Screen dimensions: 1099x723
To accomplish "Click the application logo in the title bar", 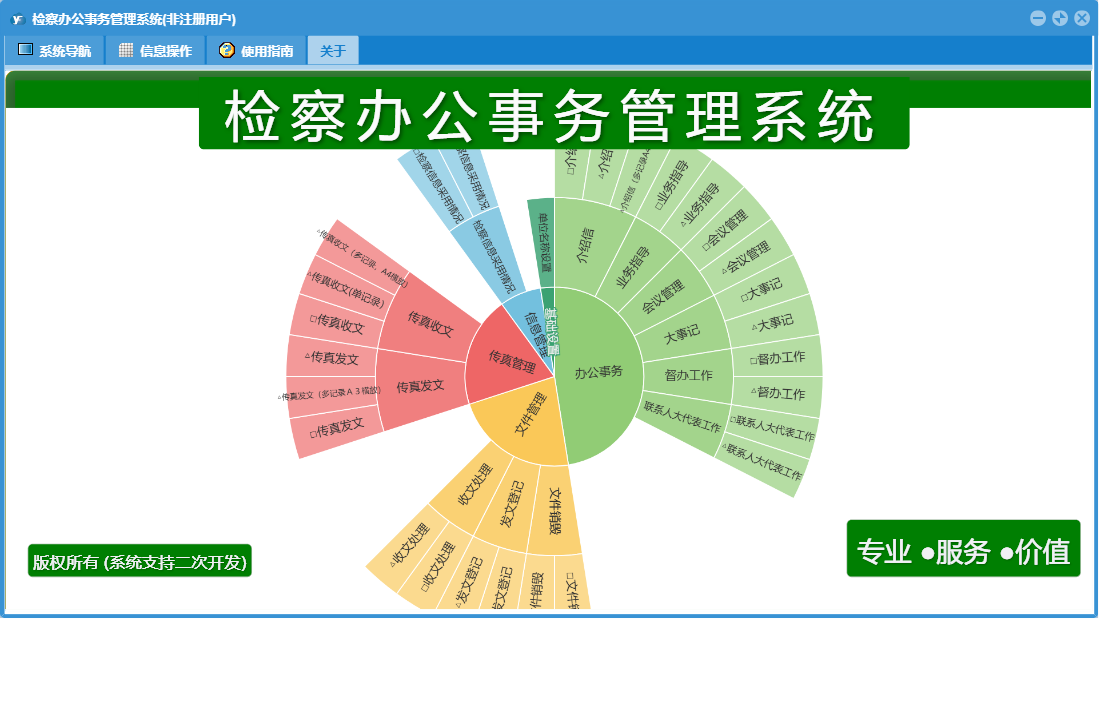I will (x=18, y=19).
